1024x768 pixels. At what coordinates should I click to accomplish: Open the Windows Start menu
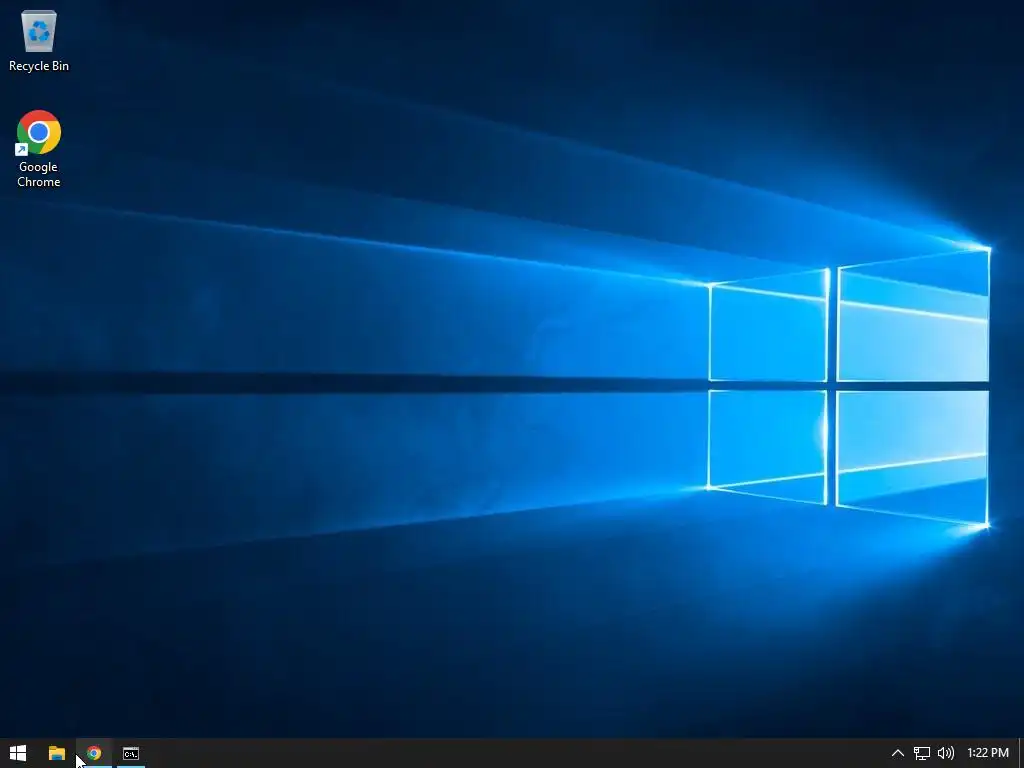pyautogui.click(x=18, y=753)
